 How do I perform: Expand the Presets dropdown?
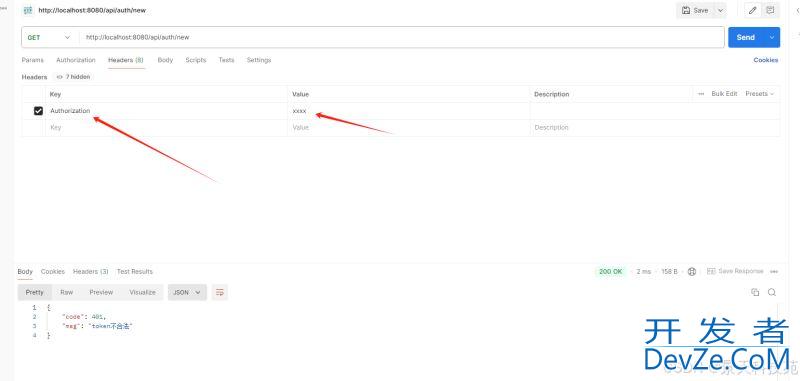(760, 94)
